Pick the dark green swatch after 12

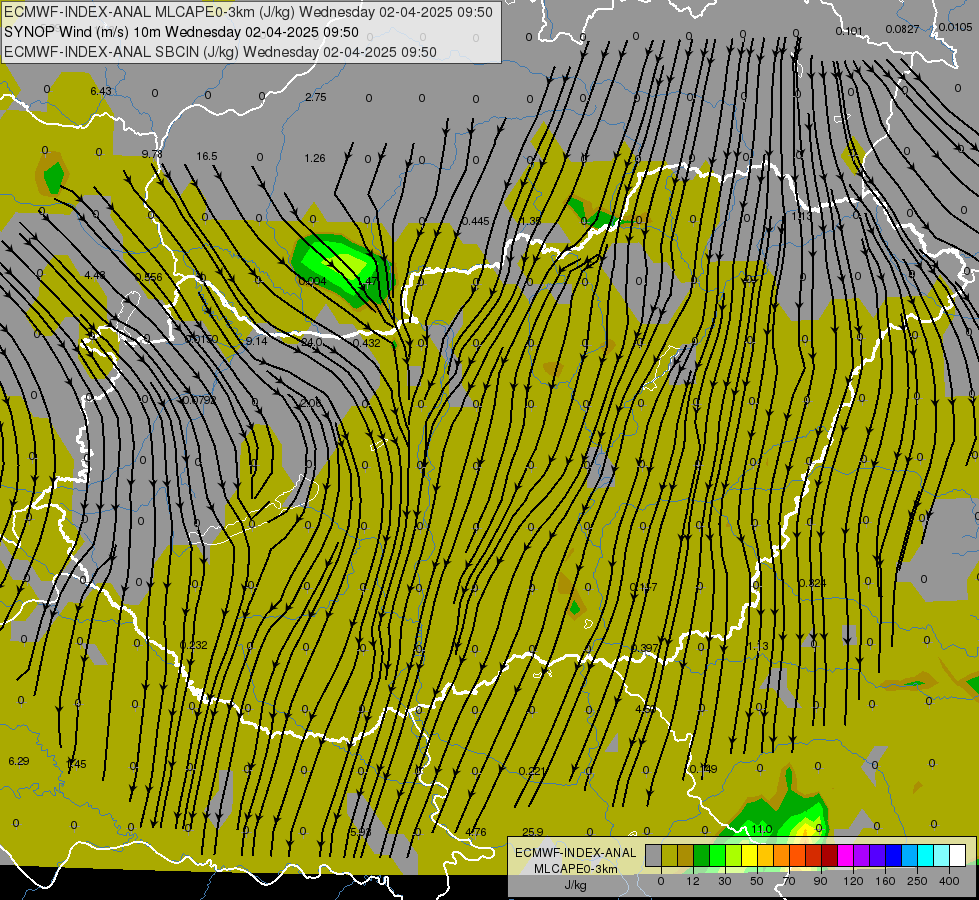click(x=701, y=856)
